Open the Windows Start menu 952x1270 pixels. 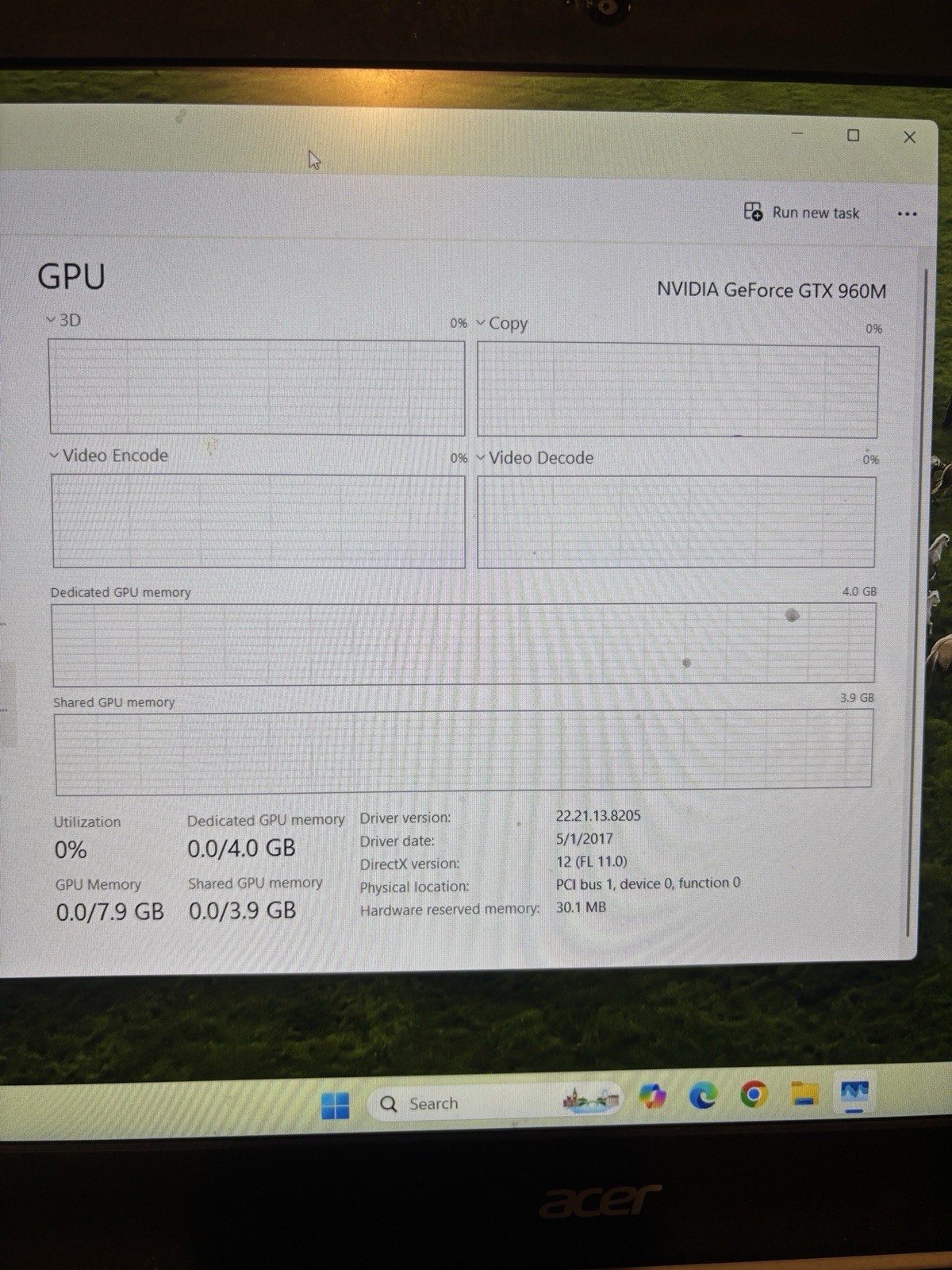point(335,1105)
